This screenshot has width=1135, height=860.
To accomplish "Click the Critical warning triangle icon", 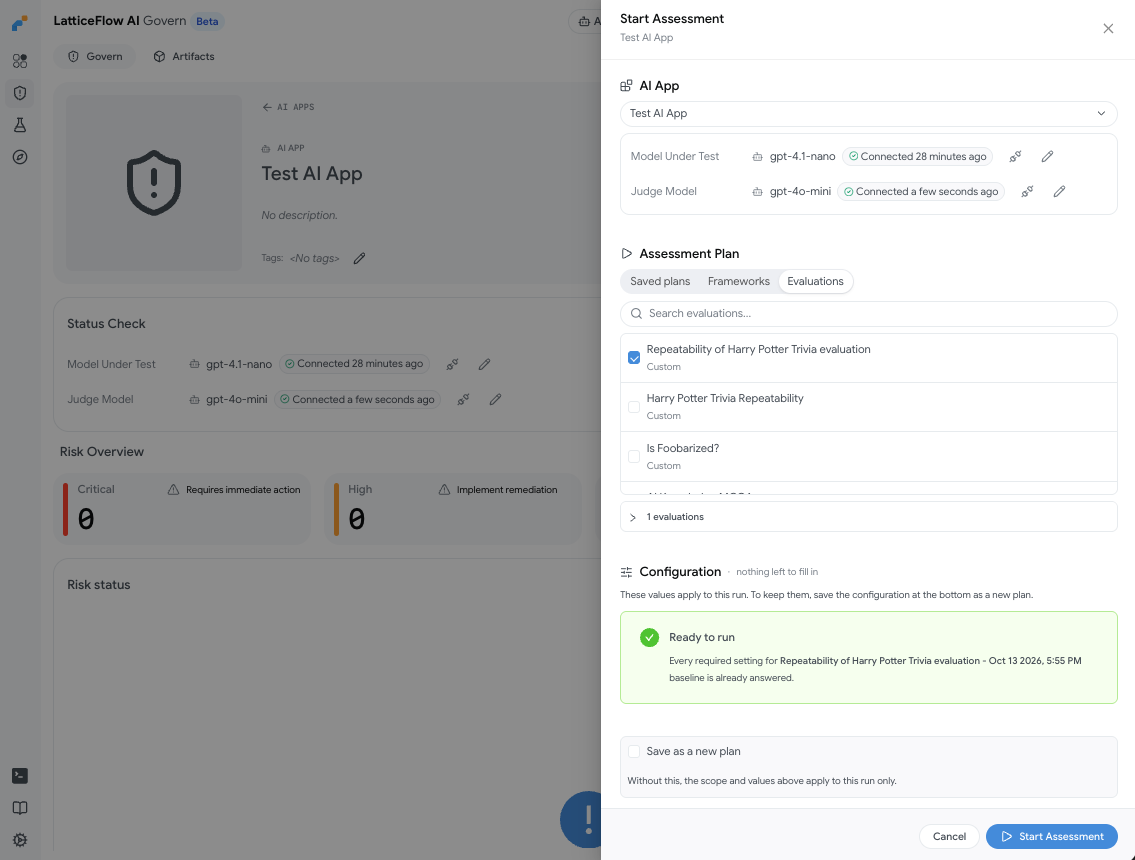I will [173, 490].
